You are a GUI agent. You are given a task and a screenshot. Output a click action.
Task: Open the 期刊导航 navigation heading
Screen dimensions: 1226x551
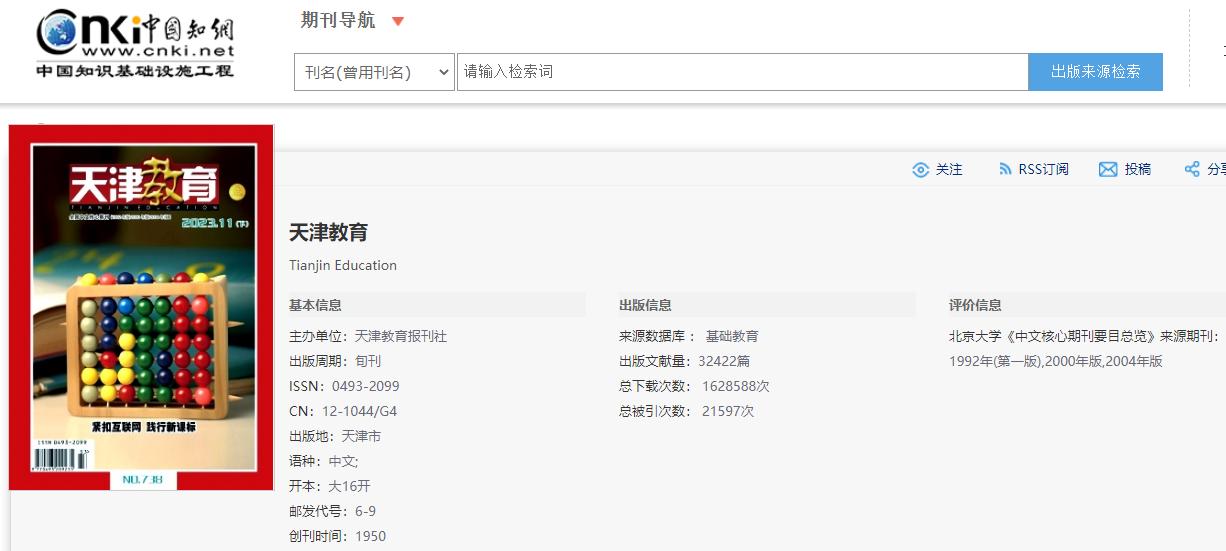coord(338,21)
